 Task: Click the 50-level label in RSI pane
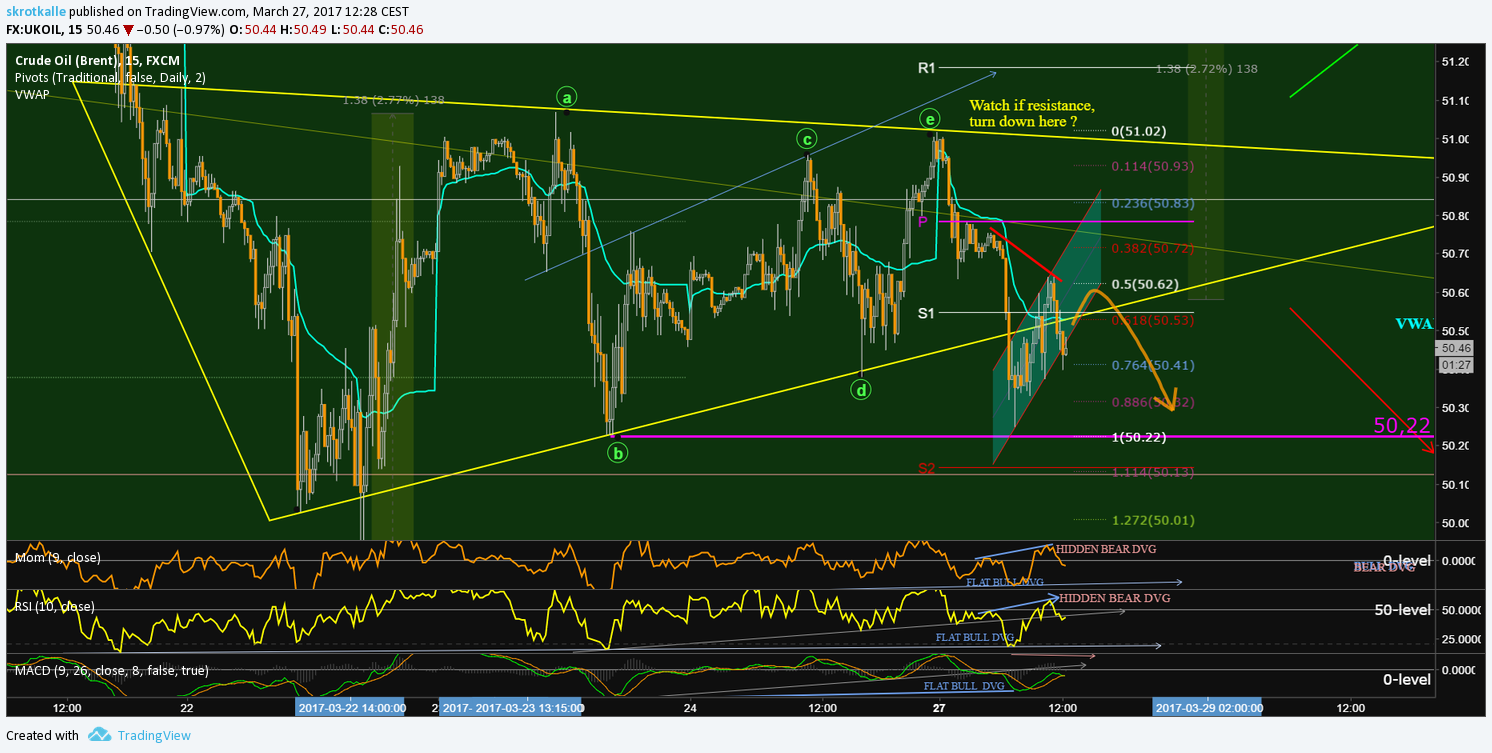click(1402, 610)
